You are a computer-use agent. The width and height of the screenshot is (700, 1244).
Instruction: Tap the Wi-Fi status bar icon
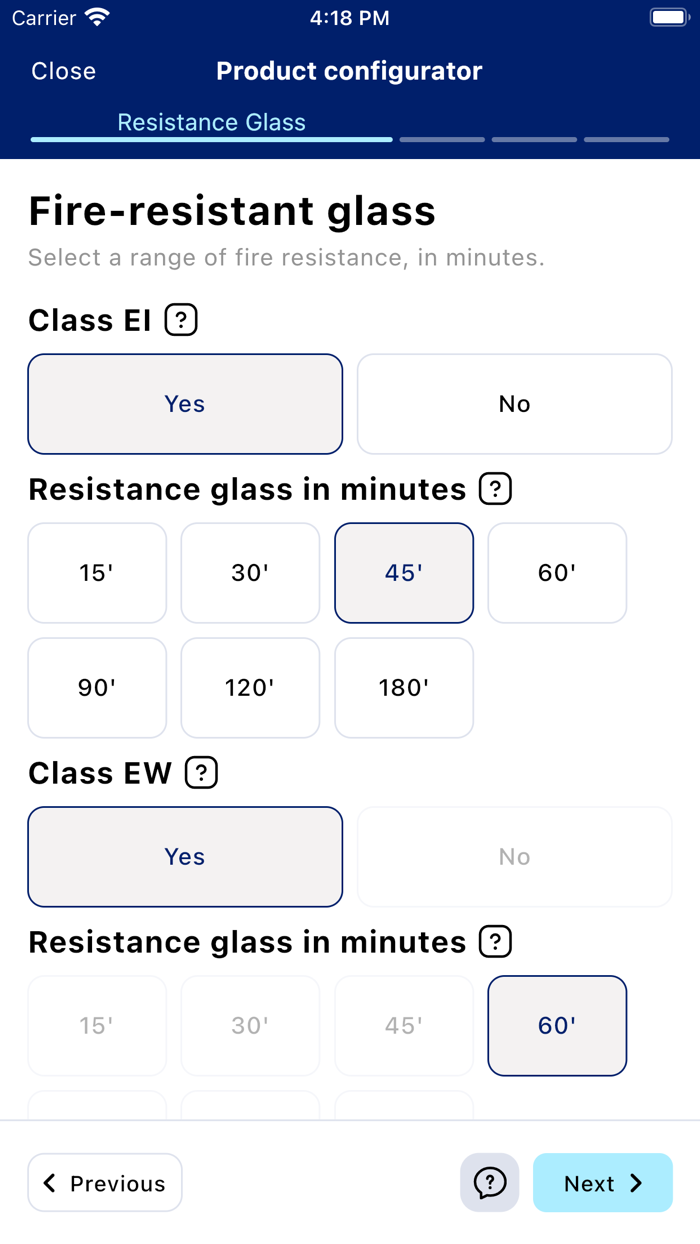[97, 18]
